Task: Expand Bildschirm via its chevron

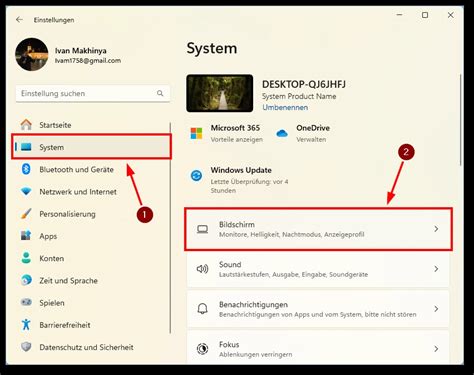Action: tap(436, 229)
